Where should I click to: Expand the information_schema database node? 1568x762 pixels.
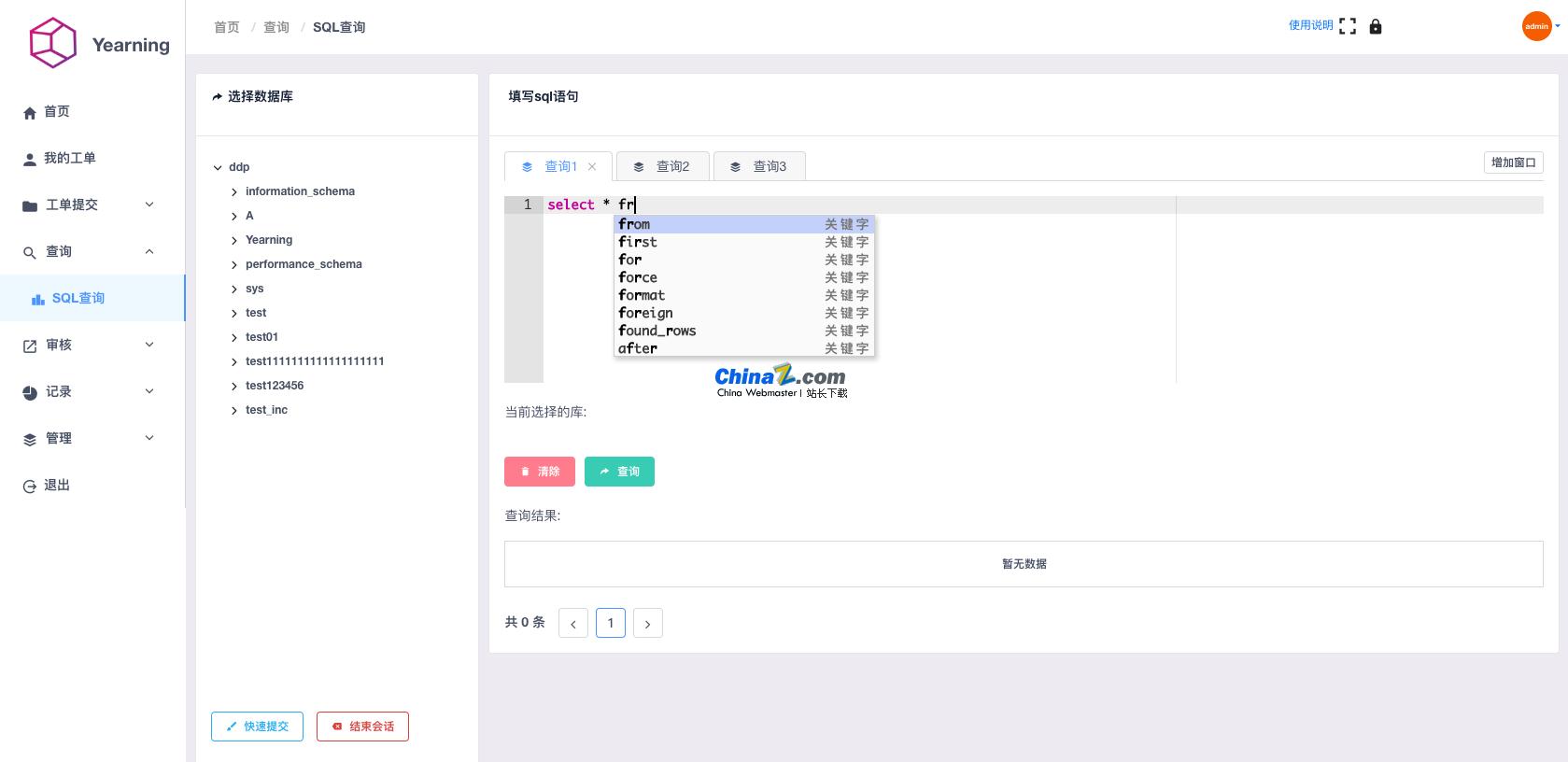click(x=234, y=191)
